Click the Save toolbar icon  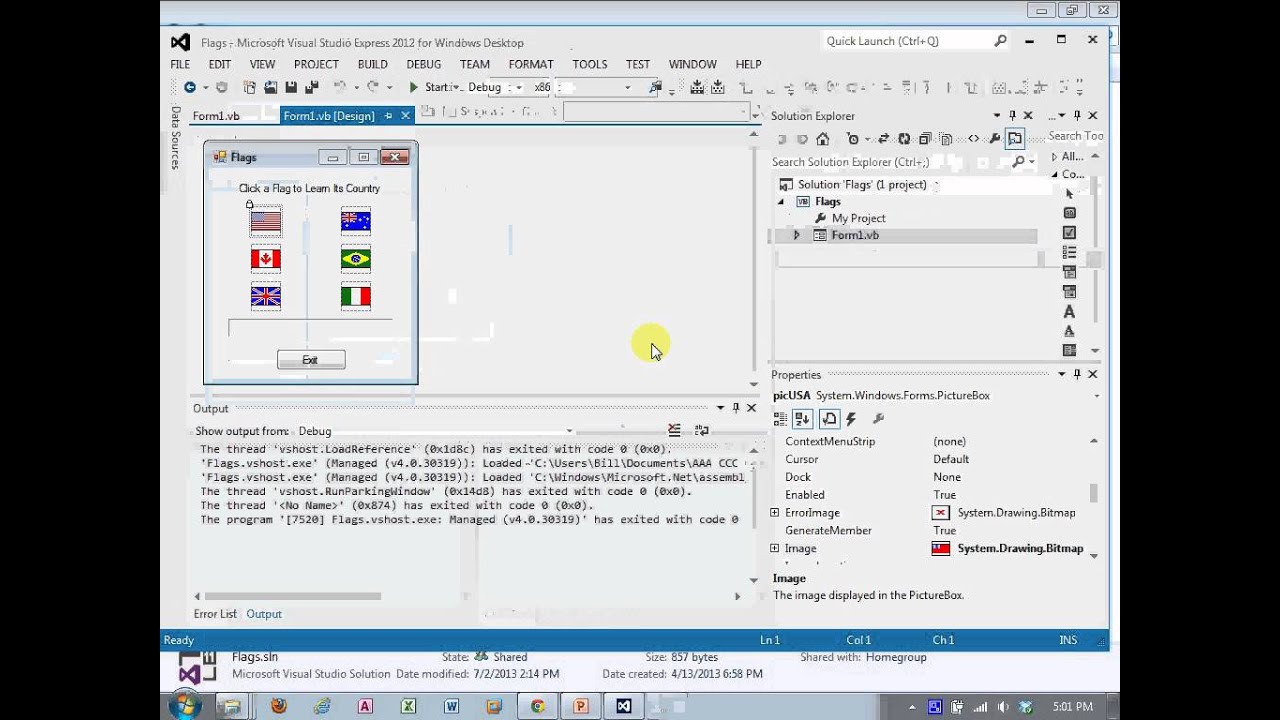click(x=291, y=87)
